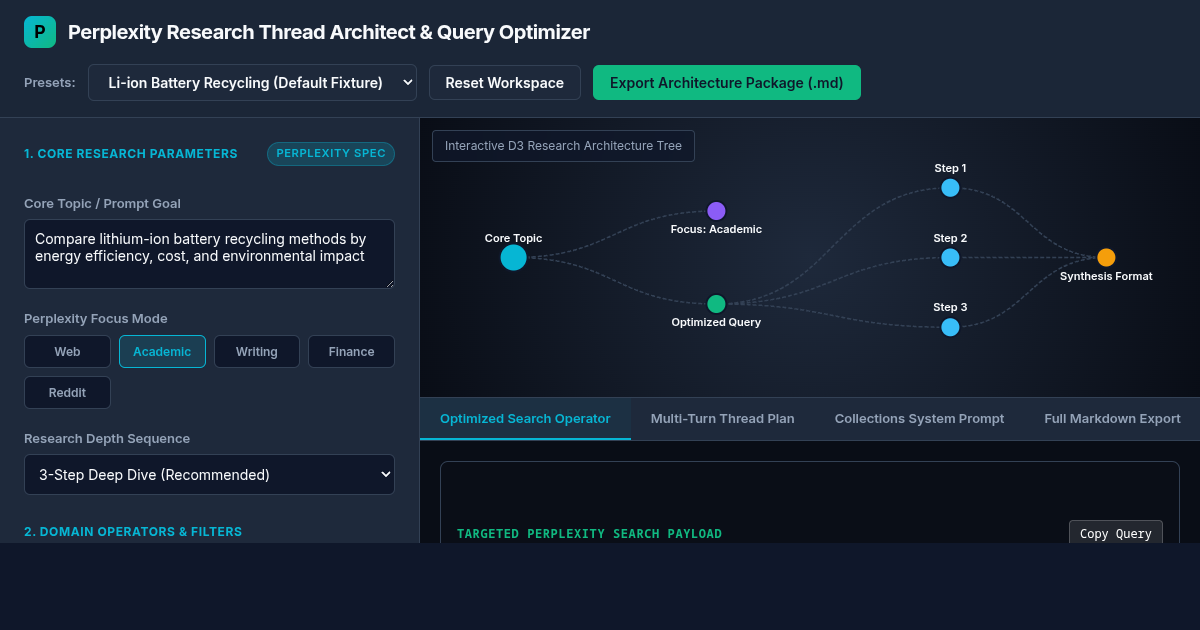Open the Collections System Prompt tab
1200x630 pixels.
pyautogui.click(x=919, y=419)
